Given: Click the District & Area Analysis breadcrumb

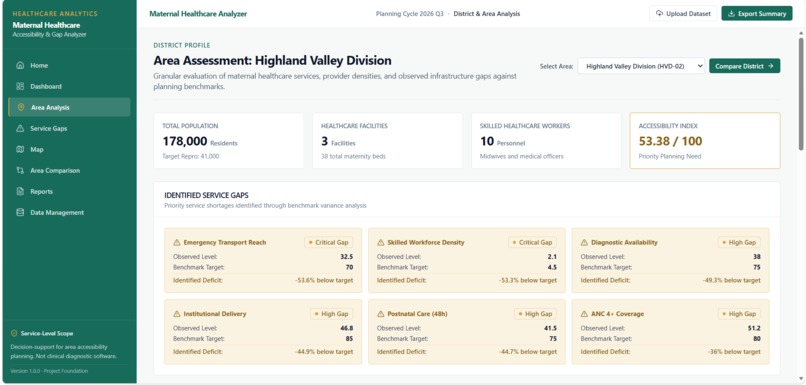Looking at the screenshot, I should click(486, 14).
